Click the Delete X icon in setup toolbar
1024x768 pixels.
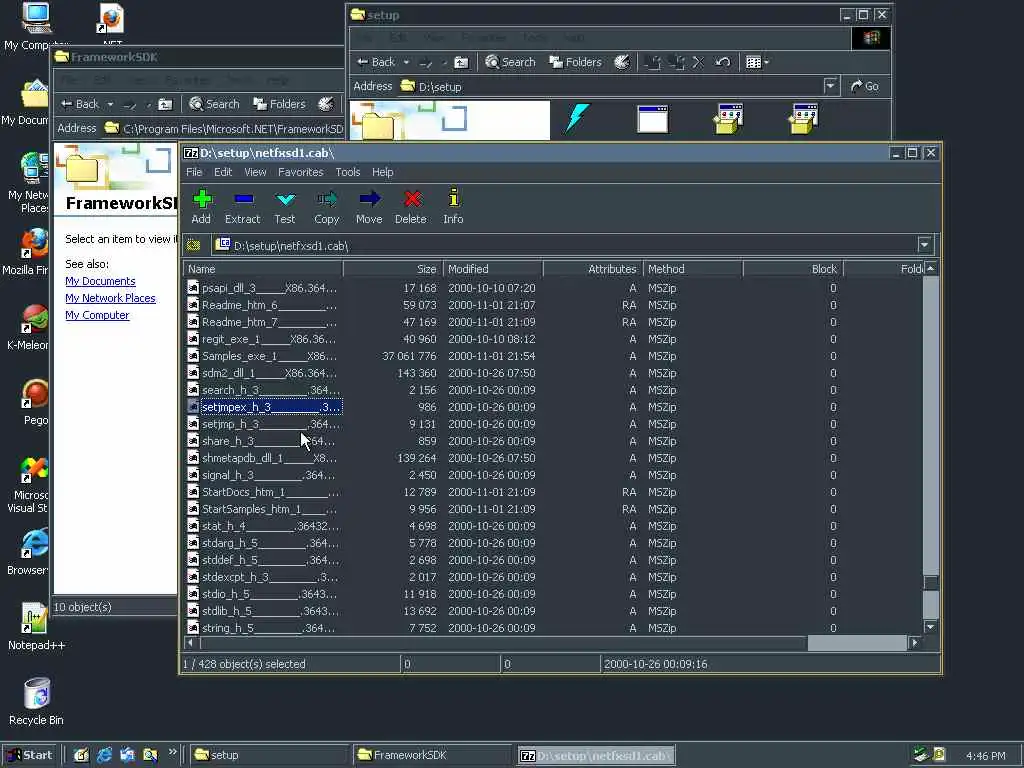pyautogui.click(x=698, y=62)
